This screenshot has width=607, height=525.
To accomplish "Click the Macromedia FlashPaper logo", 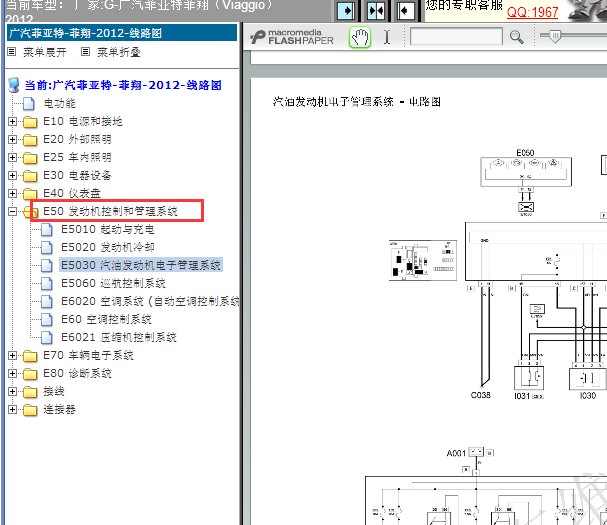I will pos(291,37).
